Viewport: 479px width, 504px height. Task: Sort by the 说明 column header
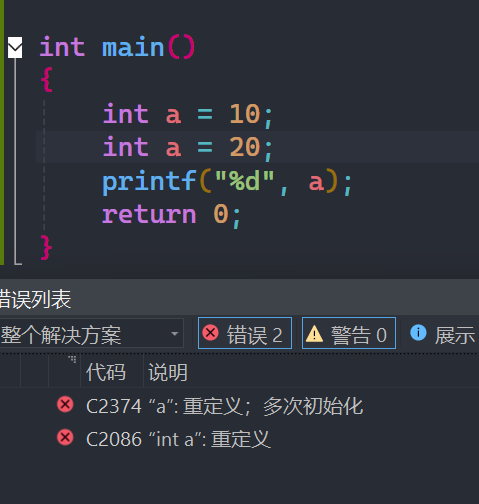point(168,372)
